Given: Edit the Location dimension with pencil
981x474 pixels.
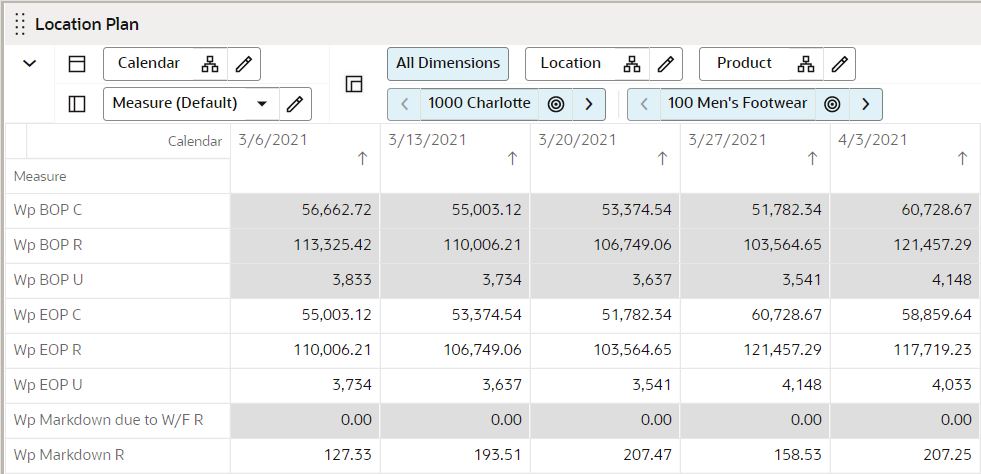Looking at the screenshot, I should pos(666,64).
